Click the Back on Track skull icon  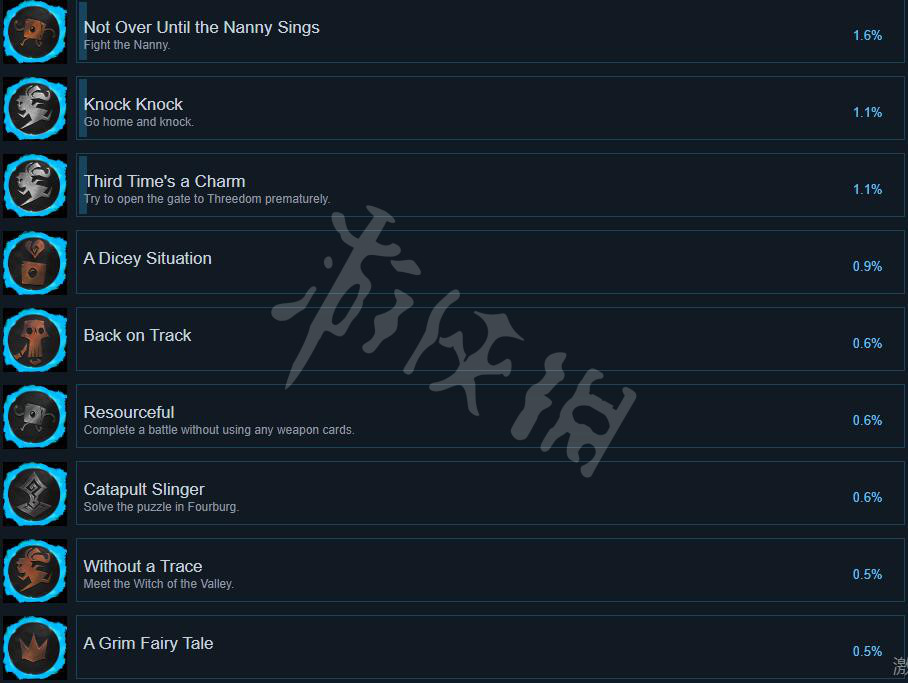[35, 340]
